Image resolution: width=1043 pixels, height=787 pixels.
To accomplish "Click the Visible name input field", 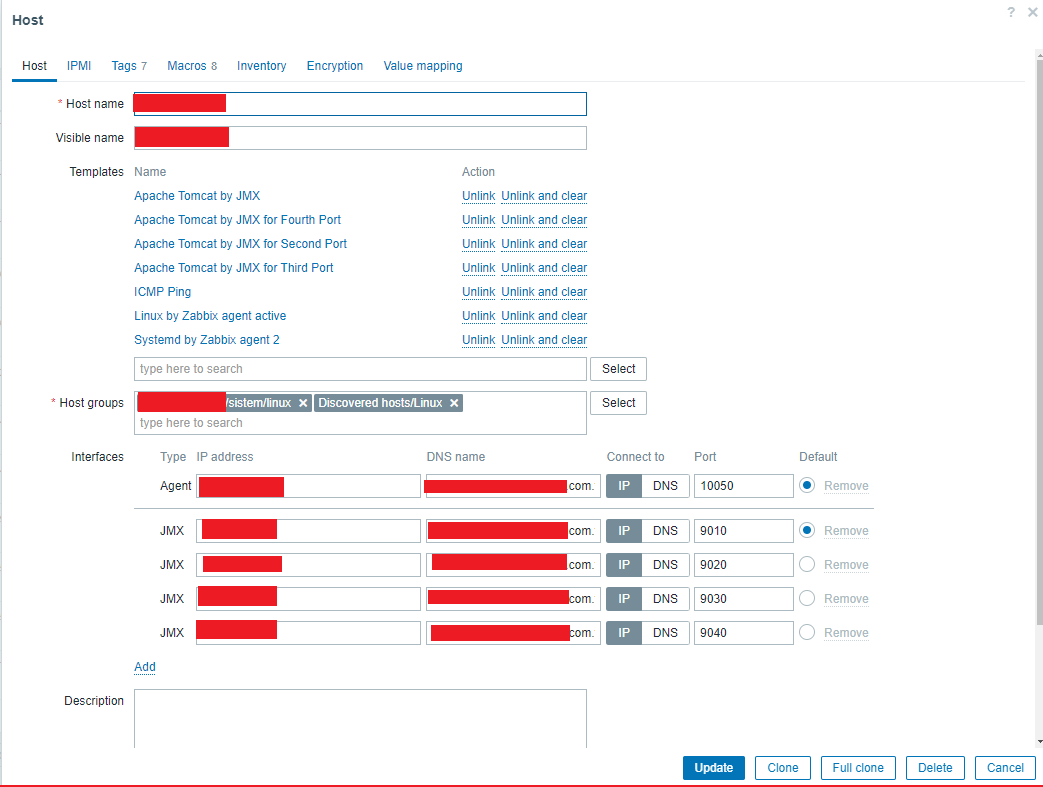I will pos(360,138).
